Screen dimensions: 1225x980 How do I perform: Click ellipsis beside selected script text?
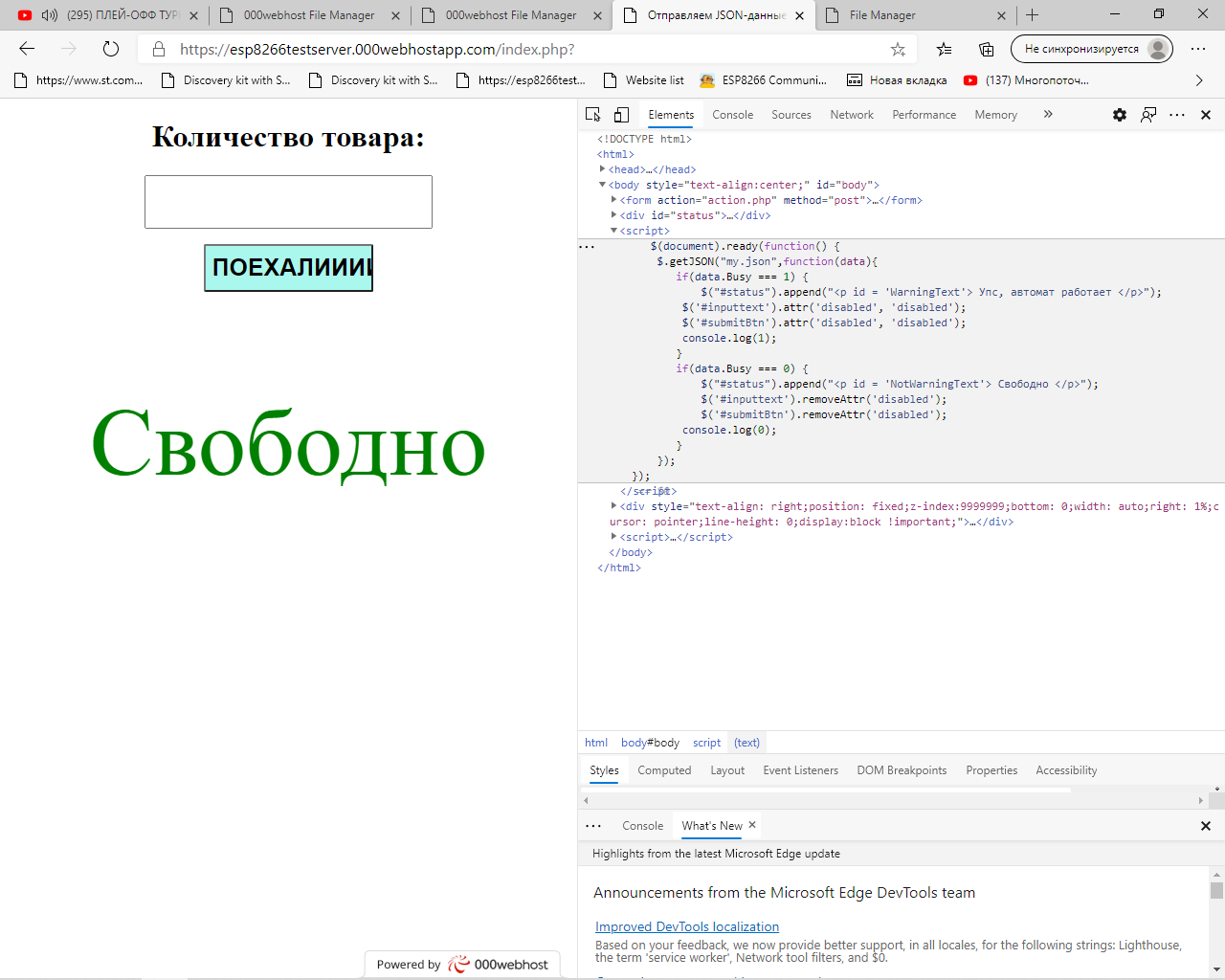pos(587,246)
